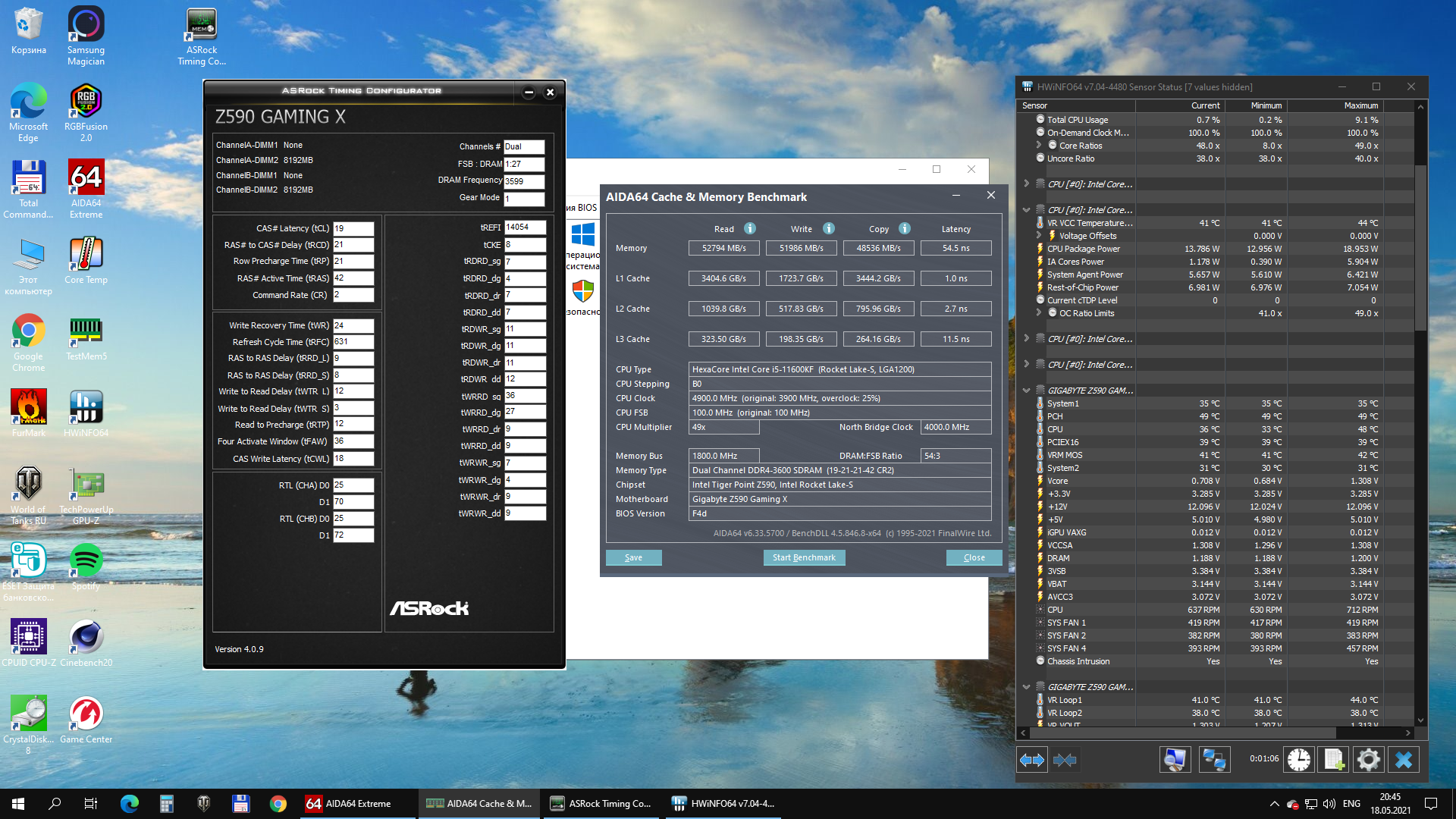Click Save button in AIDA64 benchmark
The image size is (1456, 819).
point(633,557)
